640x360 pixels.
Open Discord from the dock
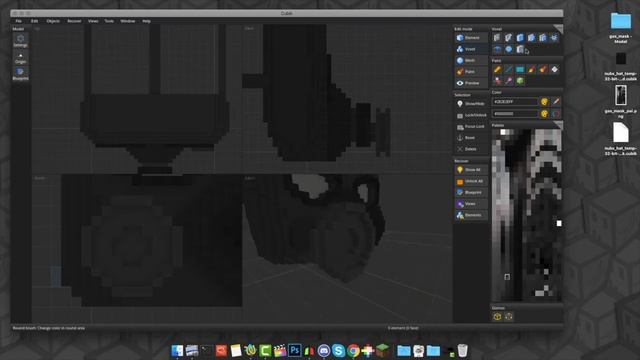(324, 351)
